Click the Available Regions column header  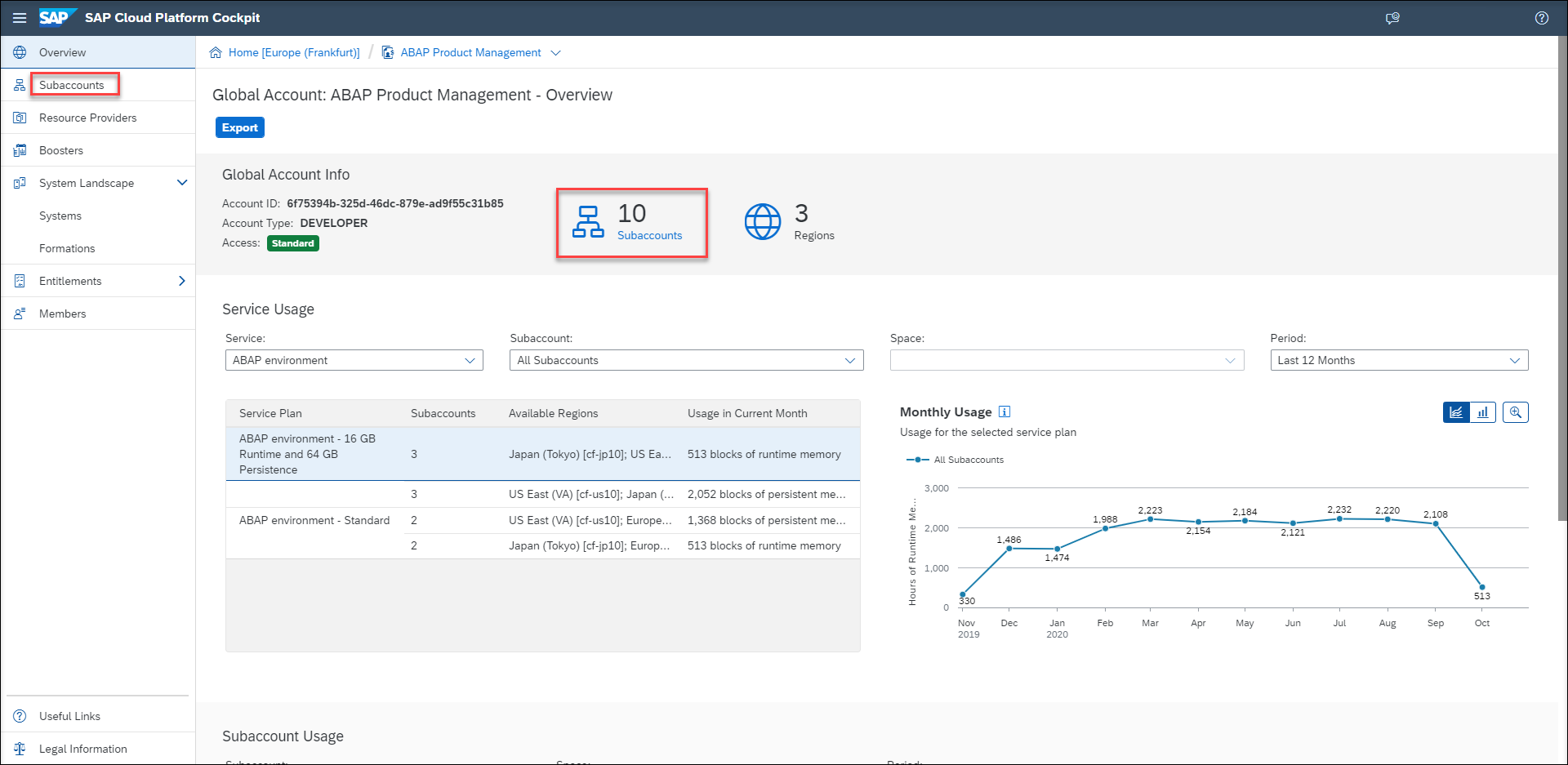pyautogui.click(x=554, y=413)
